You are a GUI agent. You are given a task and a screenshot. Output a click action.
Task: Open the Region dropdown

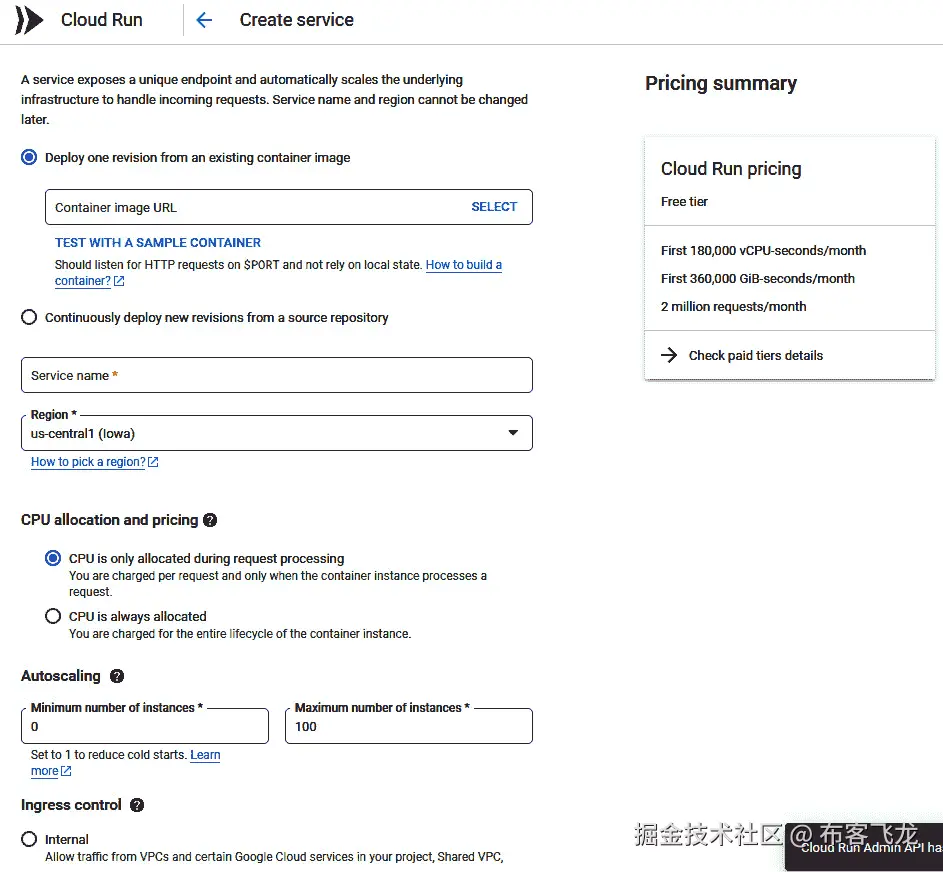(513, 432)
